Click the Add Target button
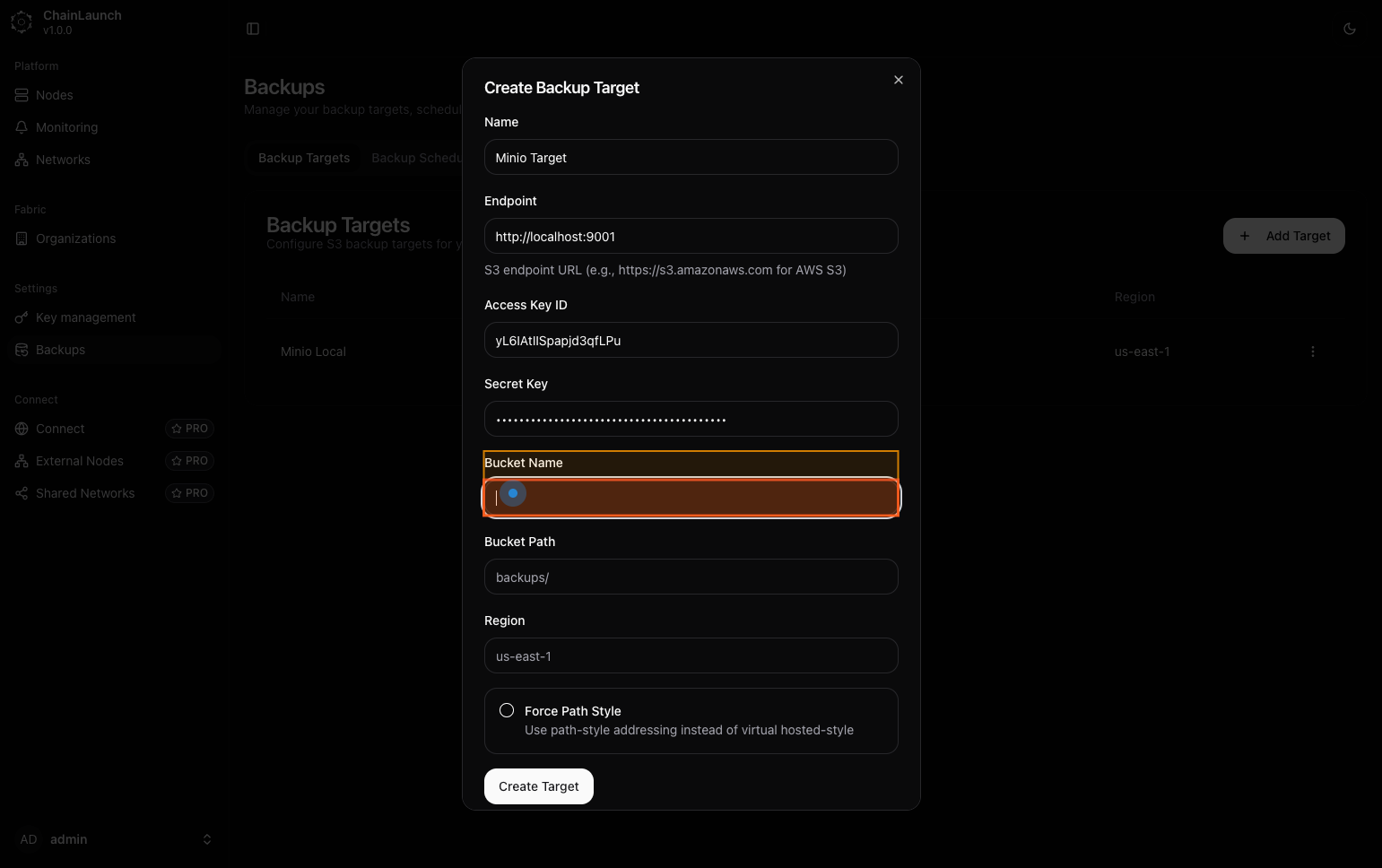1382x868 pixels. pyautogui.click(x=1283, y=236)
